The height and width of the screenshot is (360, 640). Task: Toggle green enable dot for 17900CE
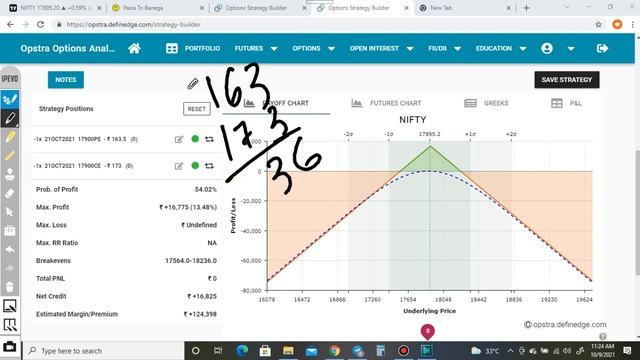[x=195, y=165]
